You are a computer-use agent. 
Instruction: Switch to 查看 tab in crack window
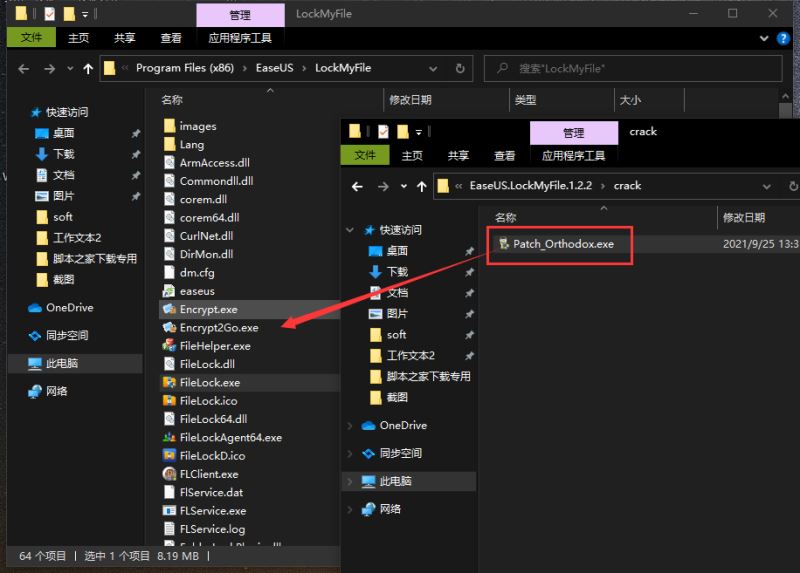tap(505, 156)
